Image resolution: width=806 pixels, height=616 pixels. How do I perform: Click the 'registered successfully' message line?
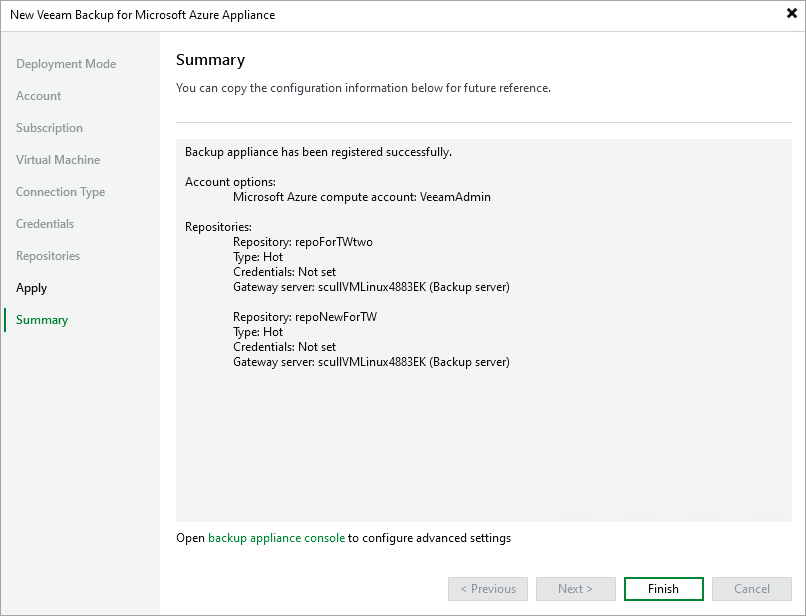[319, 152]
